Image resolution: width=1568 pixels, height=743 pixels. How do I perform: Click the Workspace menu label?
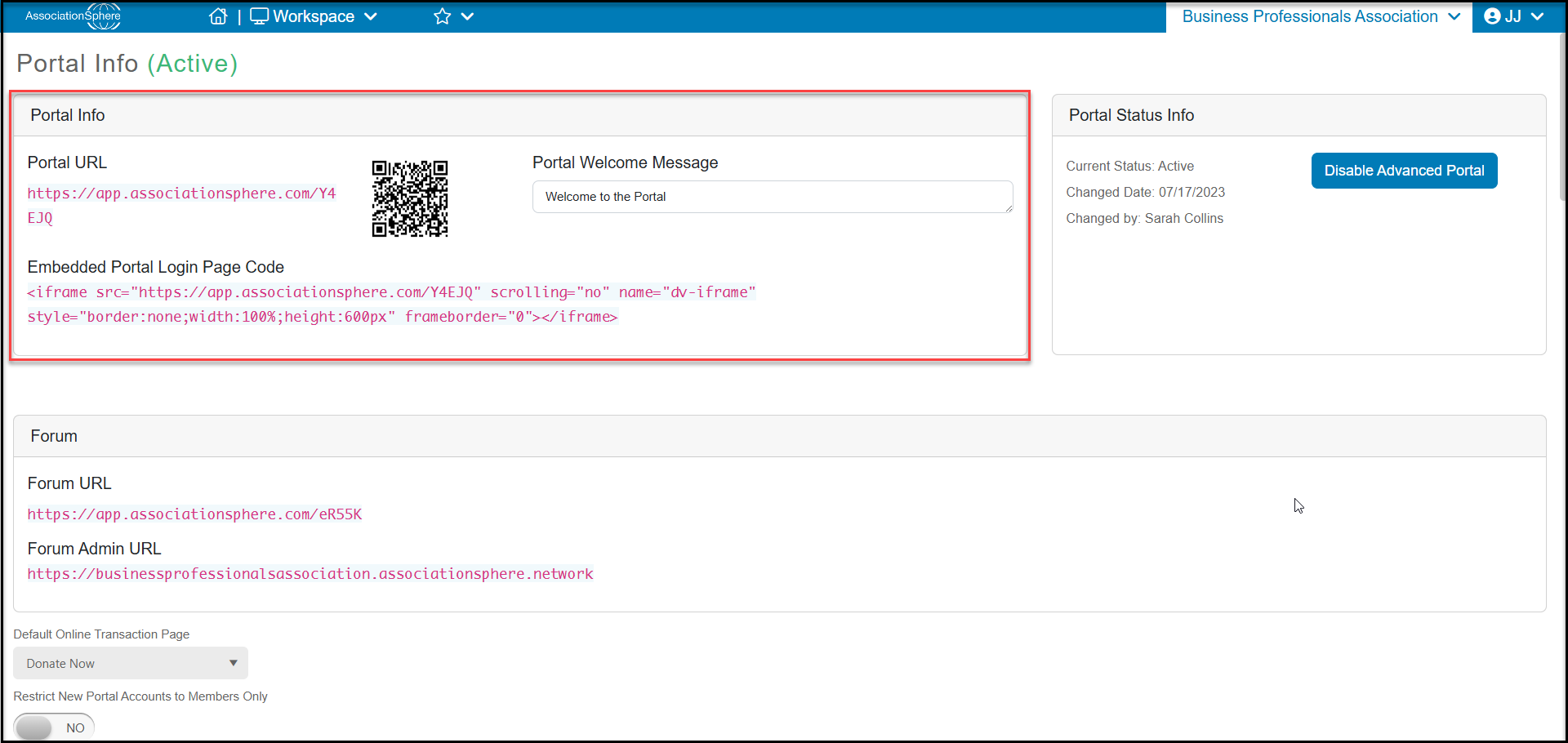point(314,16)
